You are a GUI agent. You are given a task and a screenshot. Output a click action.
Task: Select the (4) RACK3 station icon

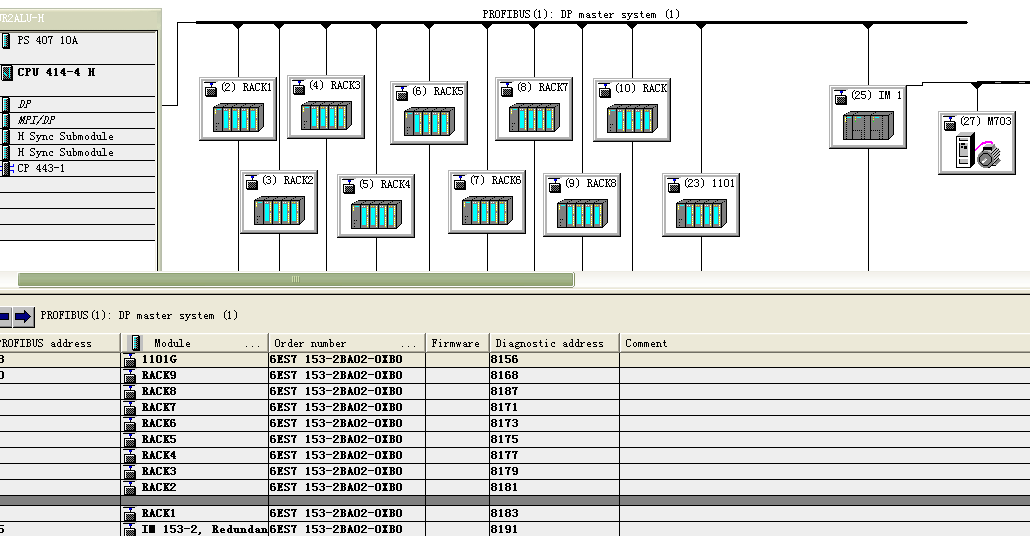[x=326, y=107]
